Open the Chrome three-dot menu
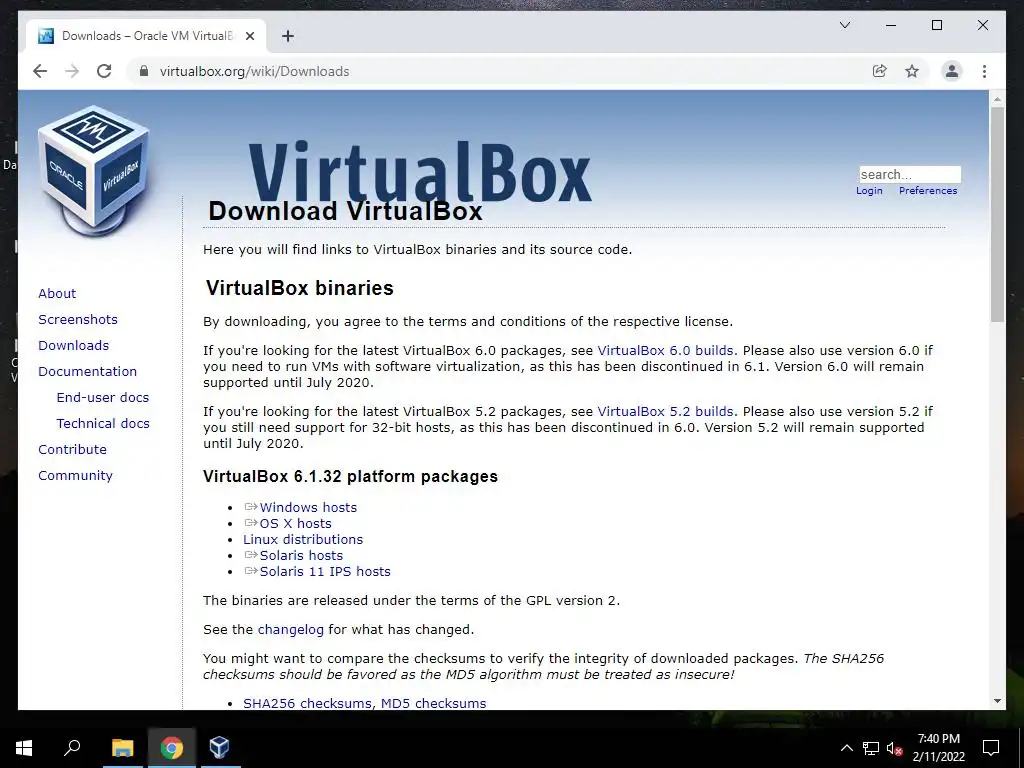Image resolution: width=1024 pixels, height=768 pixels. 984,71
